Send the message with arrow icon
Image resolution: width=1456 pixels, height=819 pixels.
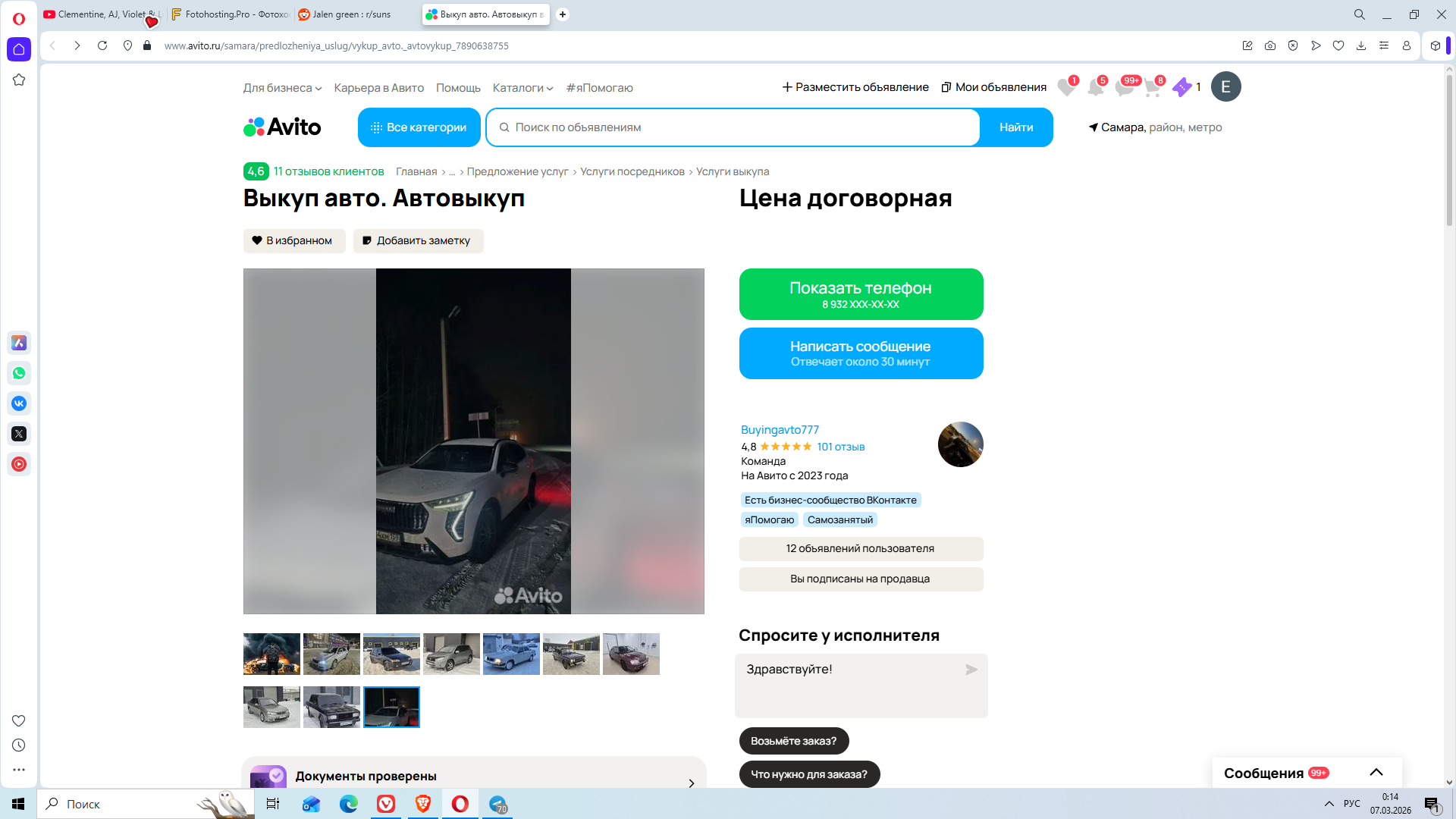click(971, 670)
